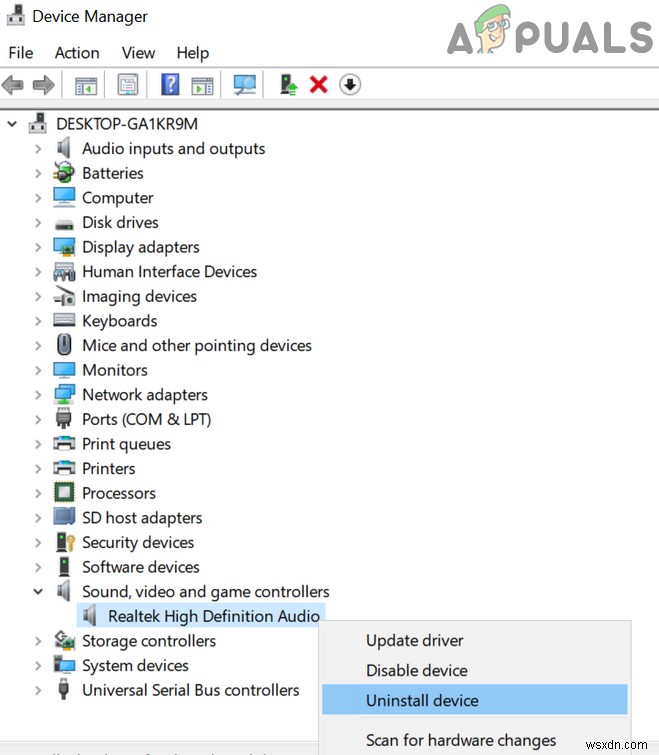The image size is (659, 755).
Task: Expand the Monitors category
Action: coord(38,370)
